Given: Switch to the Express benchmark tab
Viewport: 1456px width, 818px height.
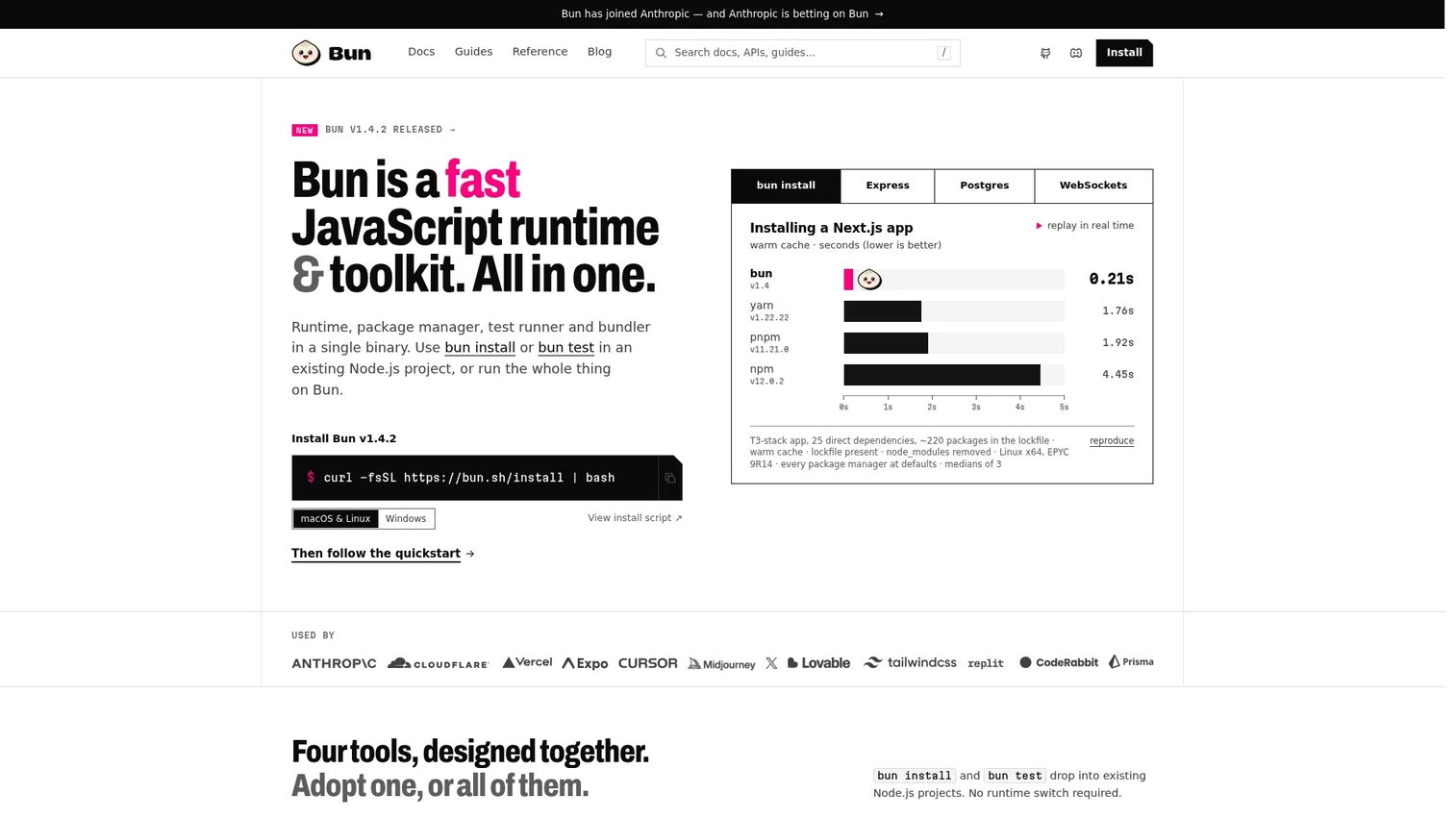Looking at the screenshot, I should tap(888, 186).
